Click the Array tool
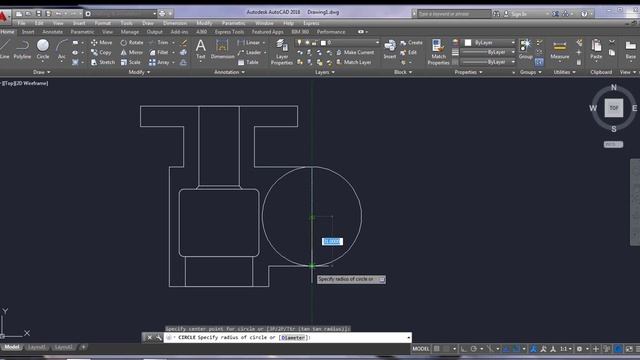Viewport: 640px width, 360px height. [x=159, y=62]
